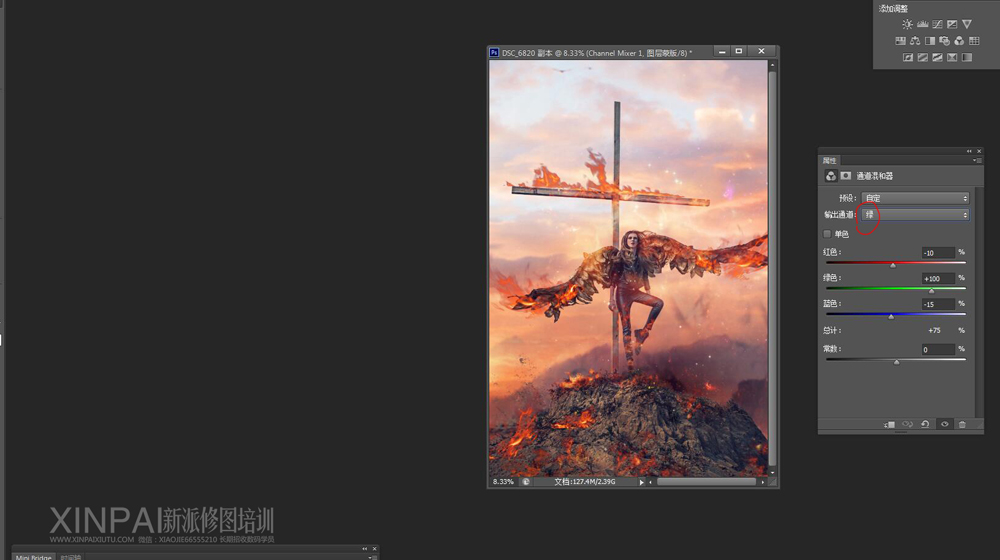The image size is (1000, 560).
Task: Click the Channel Mixer icon in Properties
Action: point(830,176)
